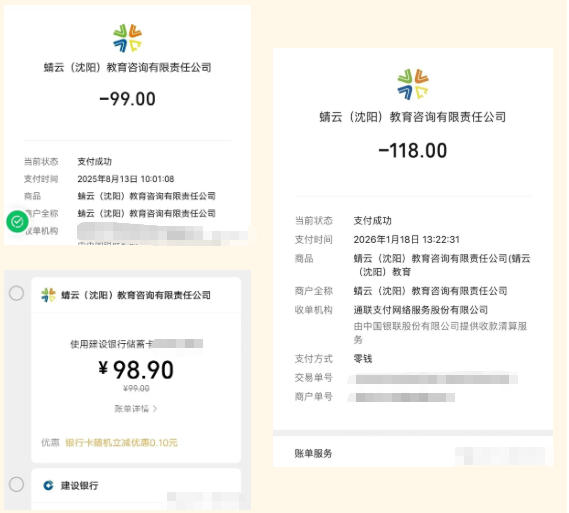Click the green checkmark badge
This screenshot has height=513, width=569.
click(x=17, y=221)
